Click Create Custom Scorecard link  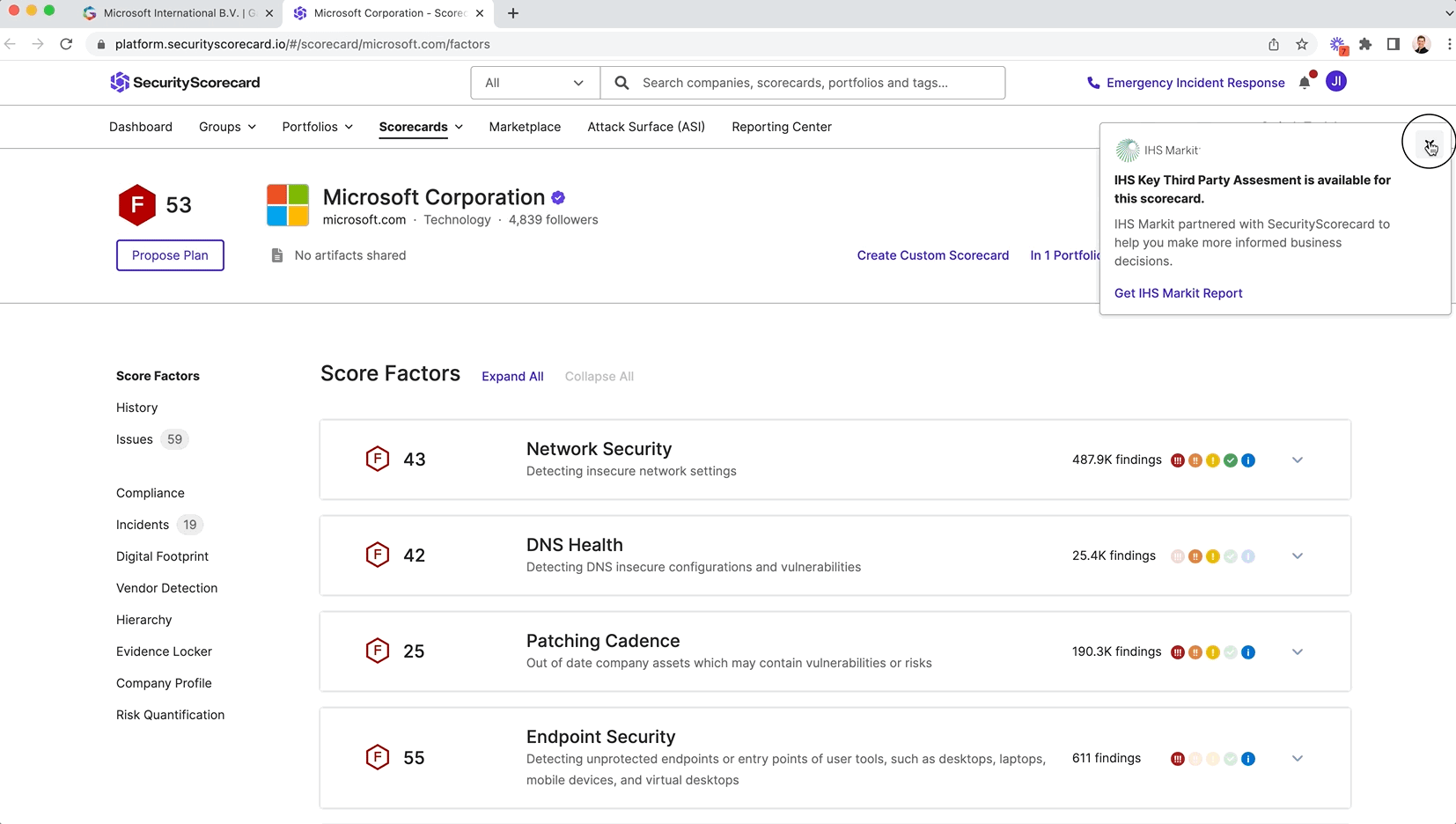coord(933,255)
